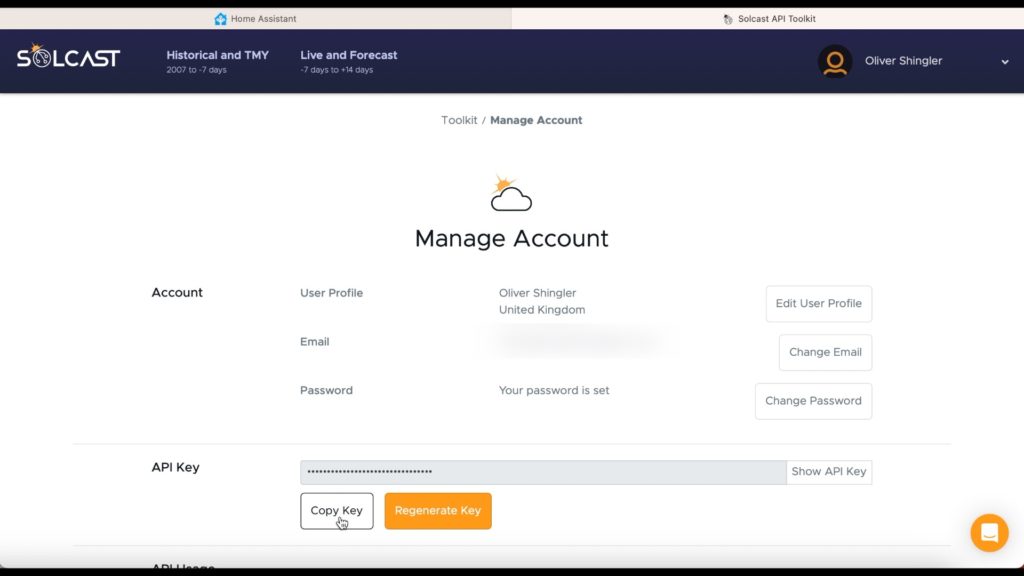Image resolution: width=1024 pixels, height=576 pixels.
Task: Click the Oliver Shingler name in header
Action: tap(903, 61)
